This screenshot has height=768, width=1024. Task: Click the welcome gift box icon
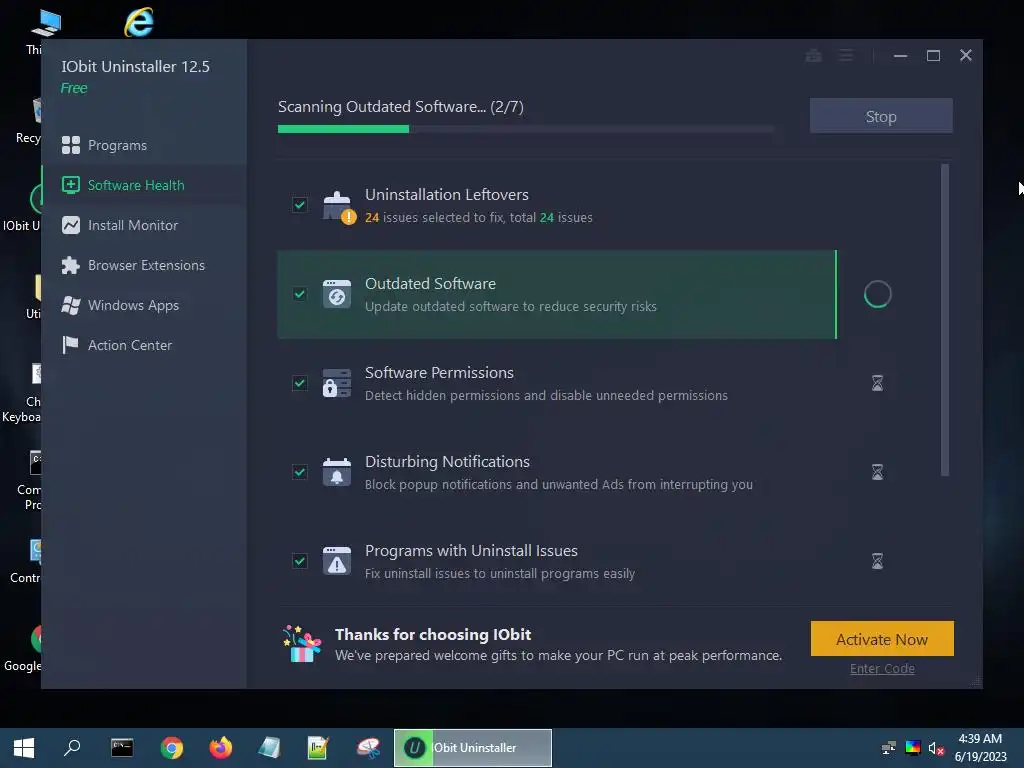point(302,644)
